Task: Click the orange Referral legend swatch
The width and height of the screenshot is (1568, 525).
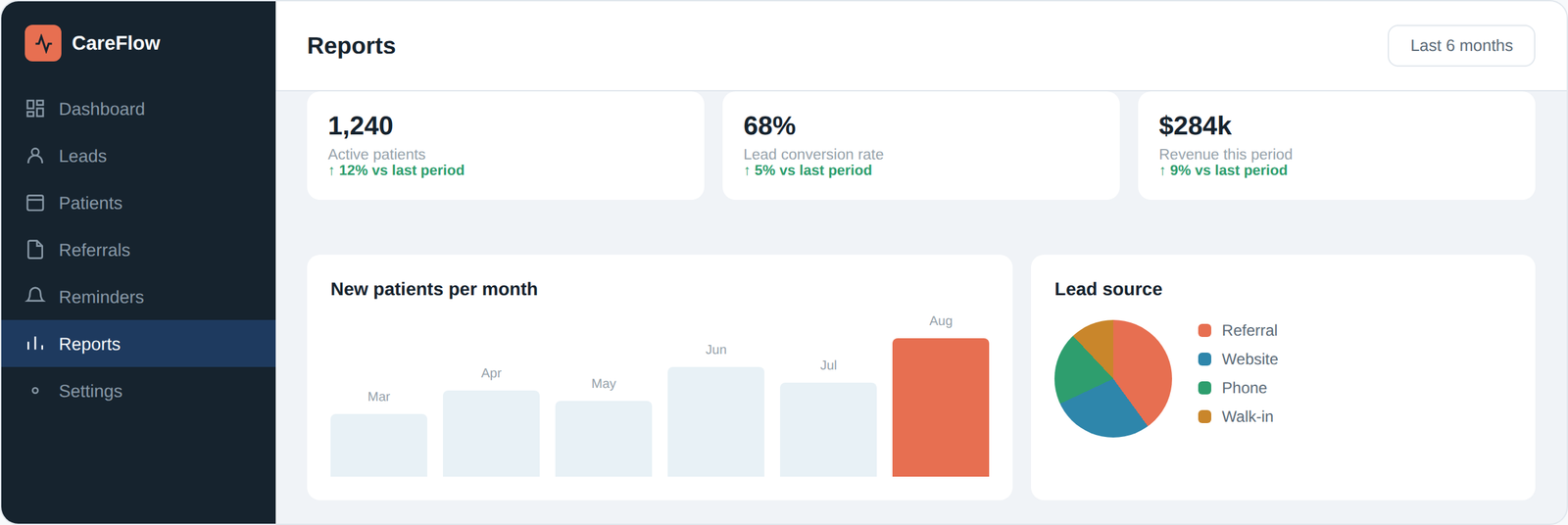Action: coord(1204,331)
